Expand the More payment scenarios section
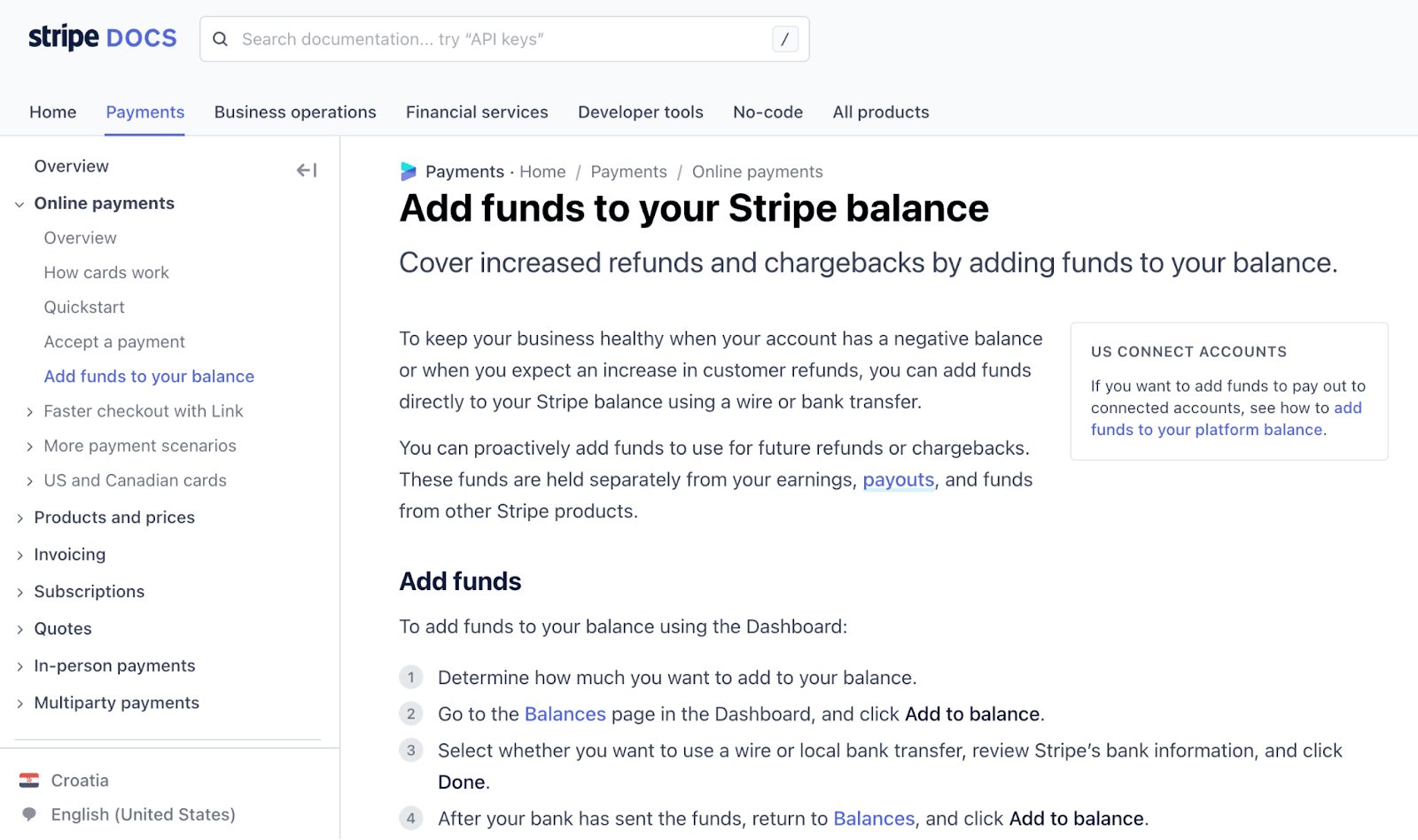The width and height of the screenshot is (1418, 840). point(29,446)
